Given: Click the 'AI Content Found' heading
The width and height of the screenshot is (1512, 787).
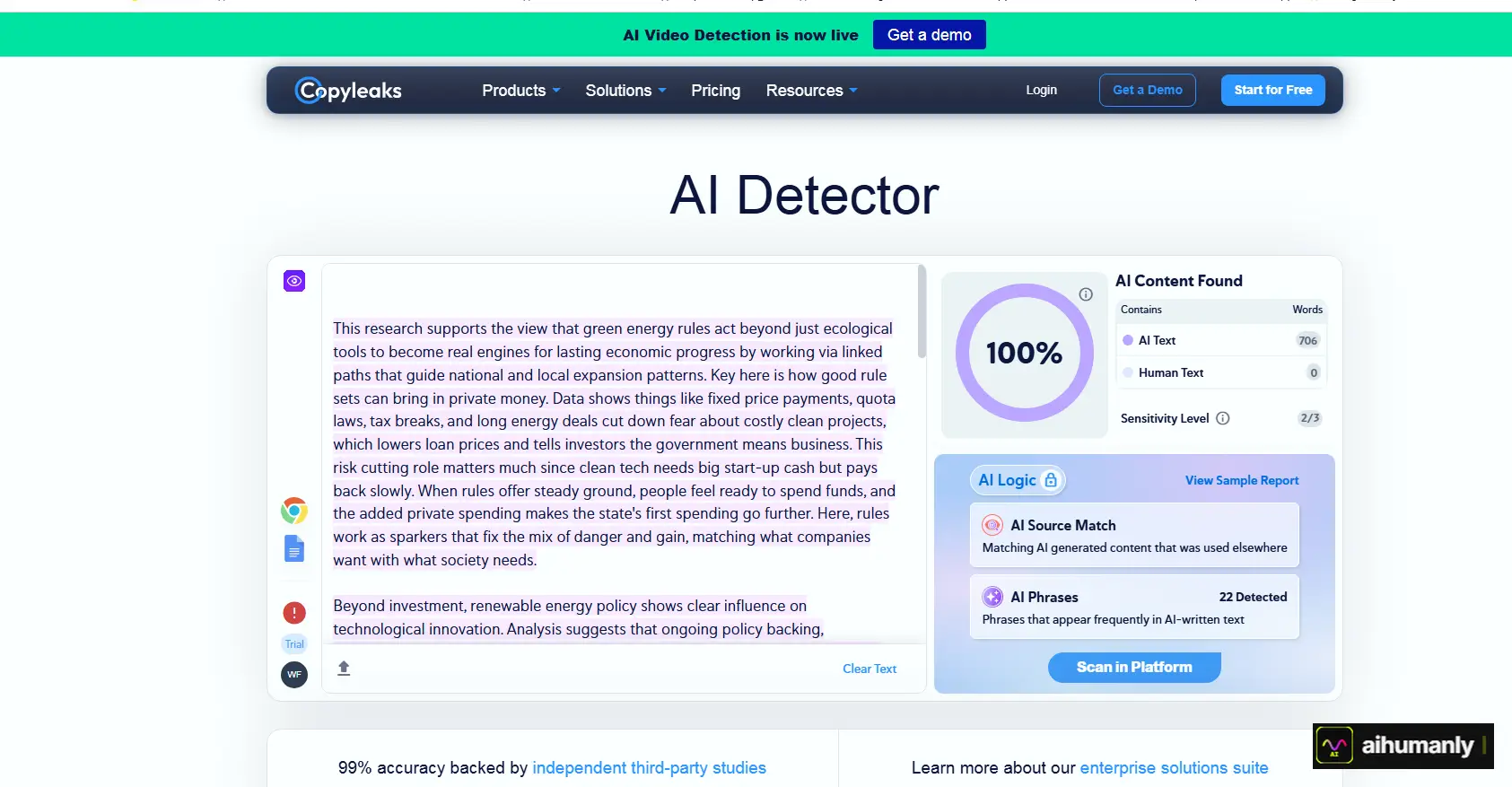Looking at the screenshot, I should coord(1179,281).
